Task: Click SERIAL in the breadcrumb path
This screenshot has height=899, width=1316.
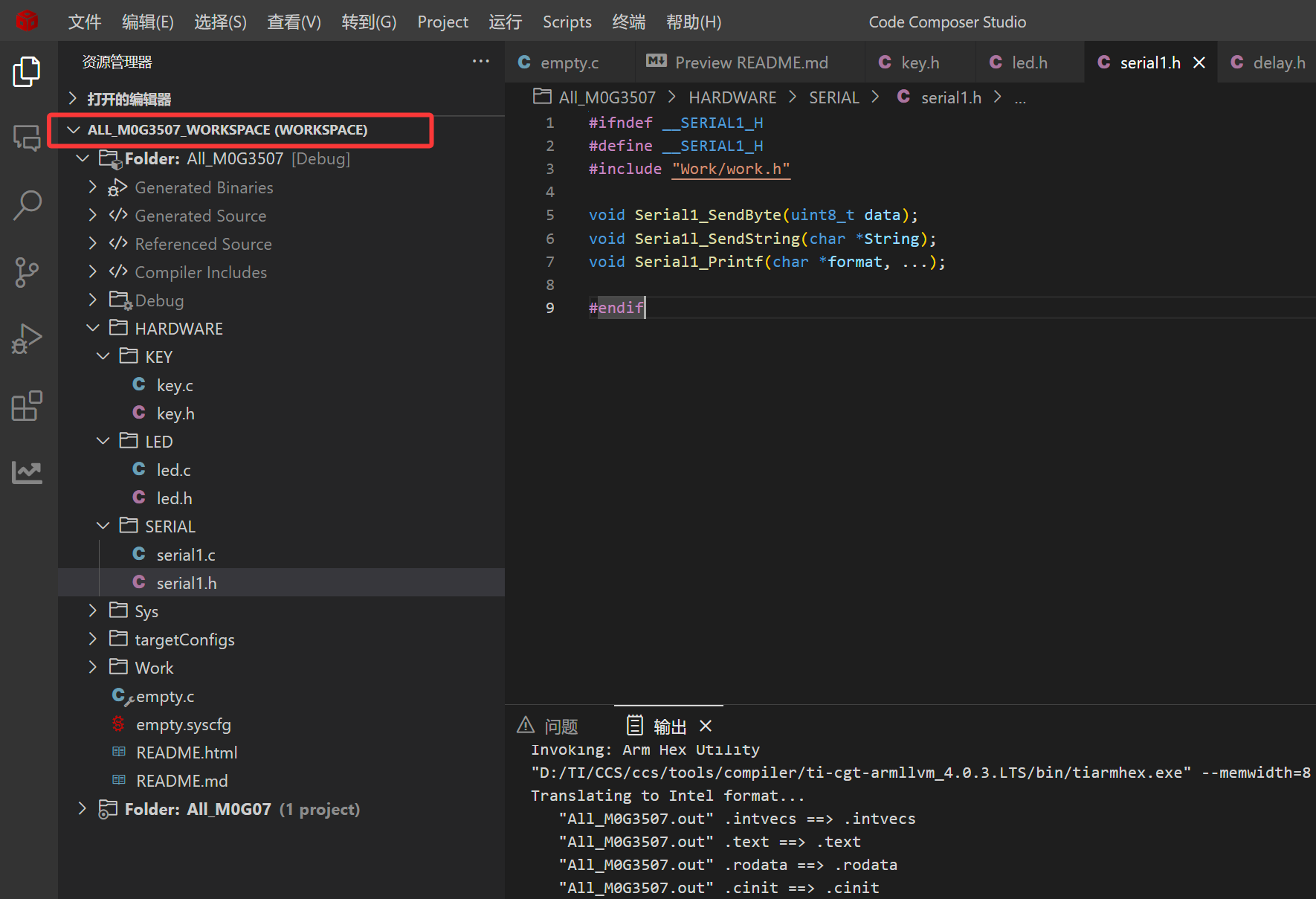Action: click(x=833, y=97)
